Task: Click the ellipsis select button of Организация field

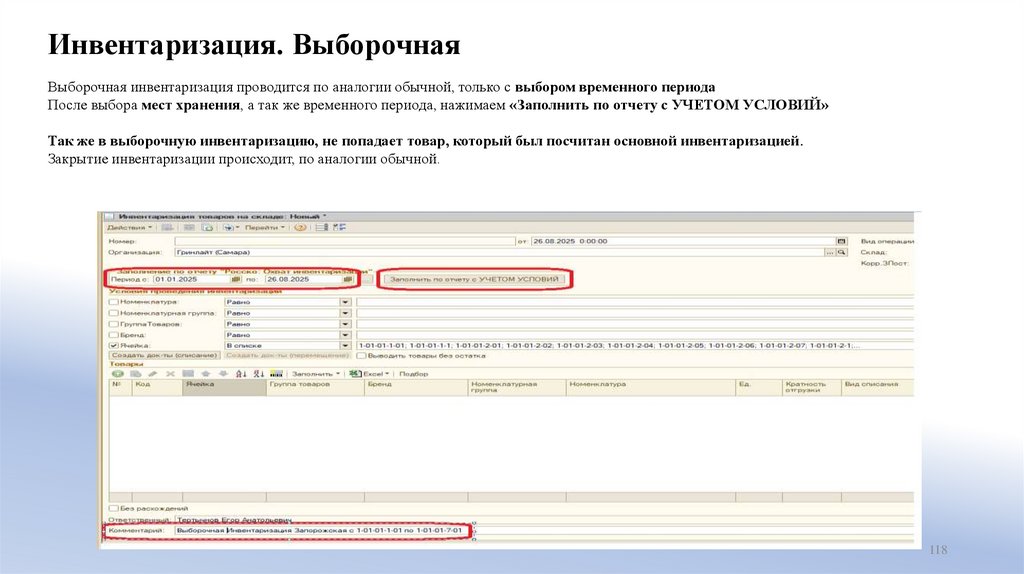Action: click(830, 253)
